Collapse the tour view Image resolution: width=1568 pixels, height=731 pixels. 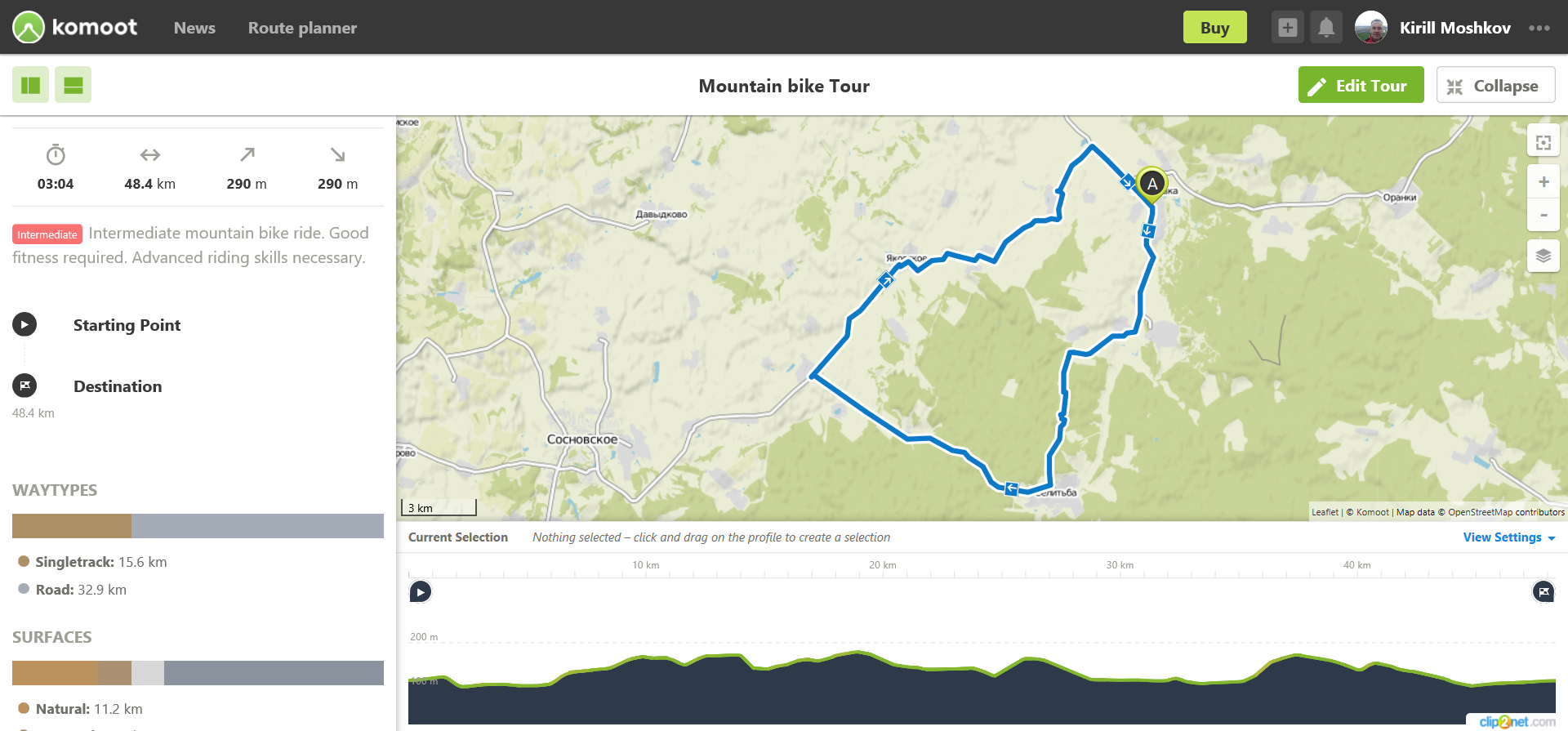[1494, 86]
